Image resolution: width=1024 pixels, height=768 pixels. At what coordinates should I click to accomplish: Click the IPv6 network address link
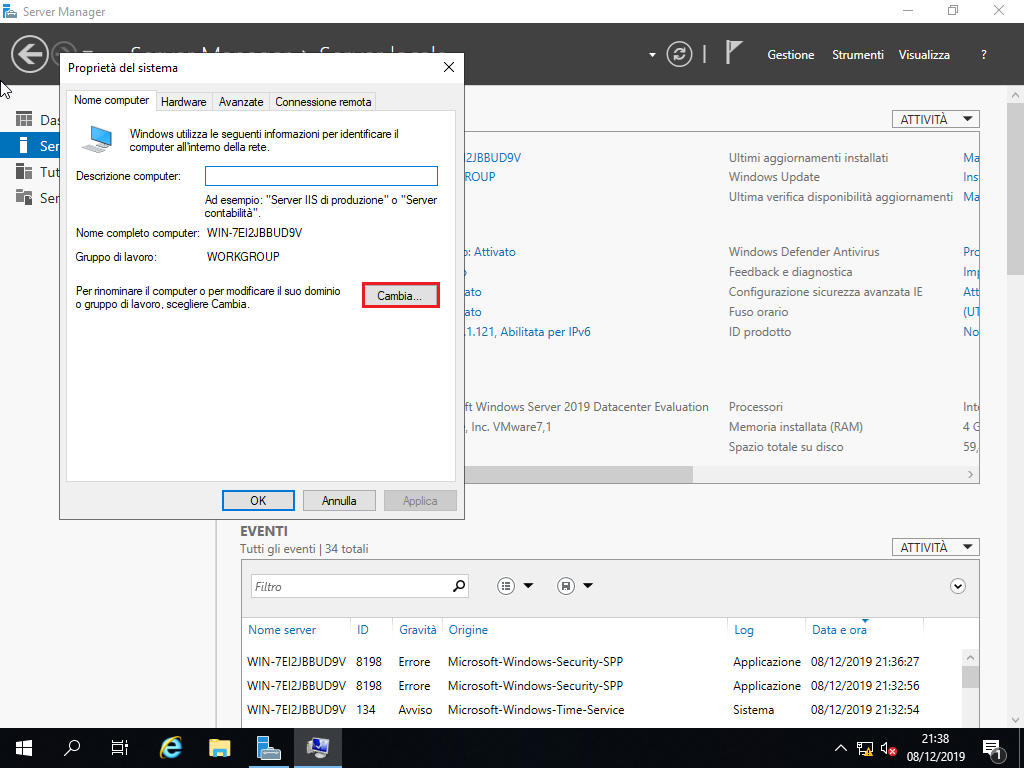[x=527, y=332]
